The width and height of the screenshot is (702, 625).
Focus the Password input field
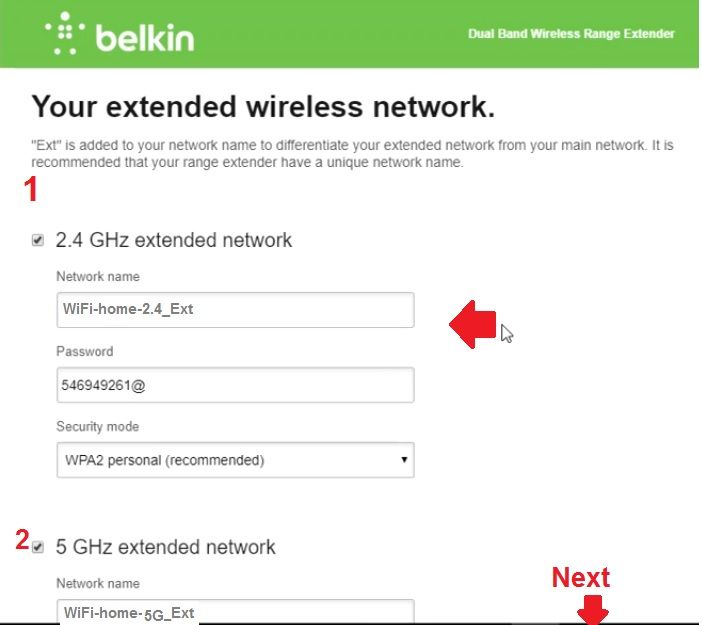click(x=234, y=385)
